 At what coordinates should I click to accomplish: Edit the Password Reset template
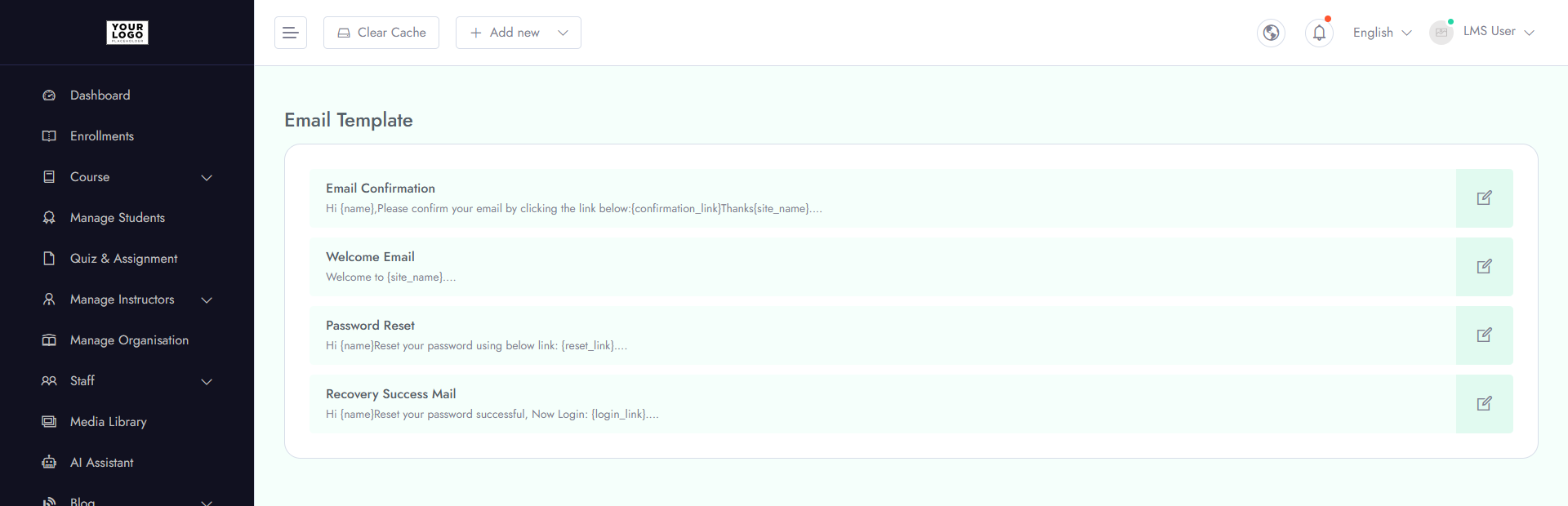click(1485, 335)
